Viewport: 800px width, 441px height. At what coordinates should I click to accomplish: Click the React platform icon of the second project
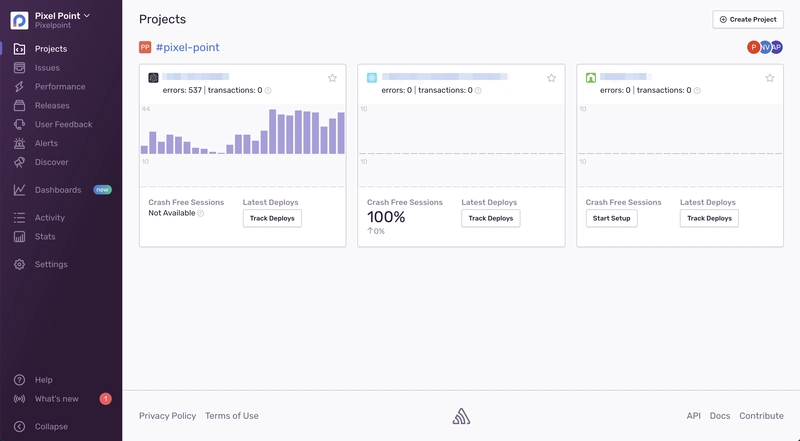tap(372, 78)
